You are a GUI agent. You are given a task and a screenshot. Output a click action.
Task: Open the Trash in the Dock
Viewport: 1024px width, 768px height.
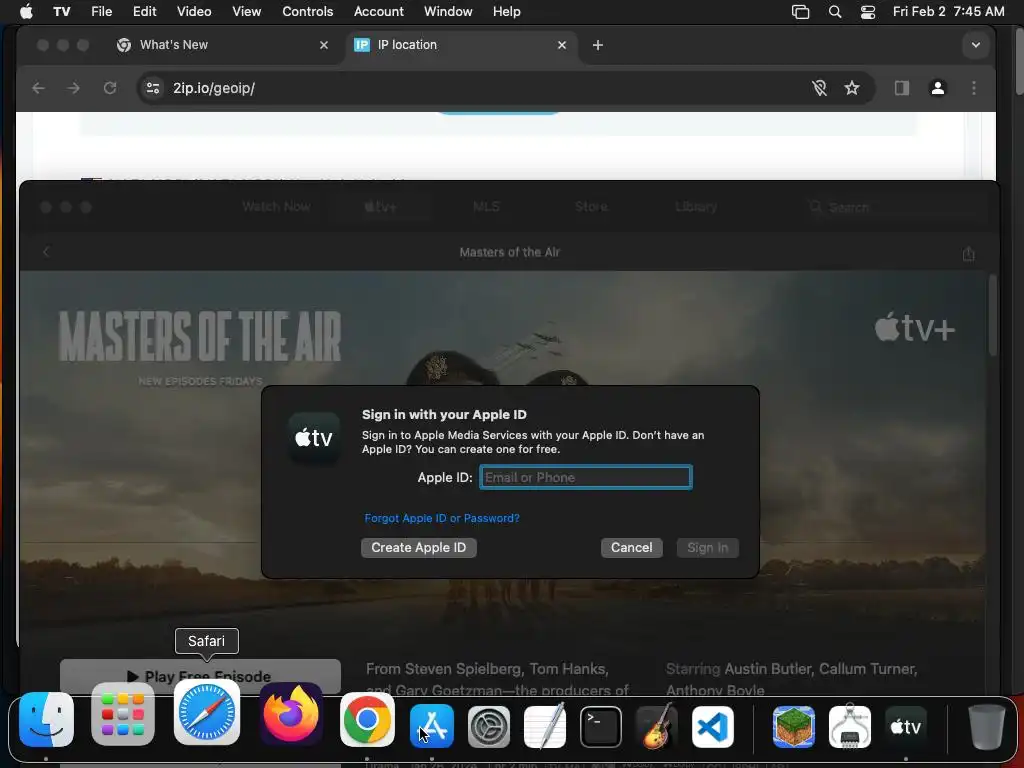click(986, 726)
